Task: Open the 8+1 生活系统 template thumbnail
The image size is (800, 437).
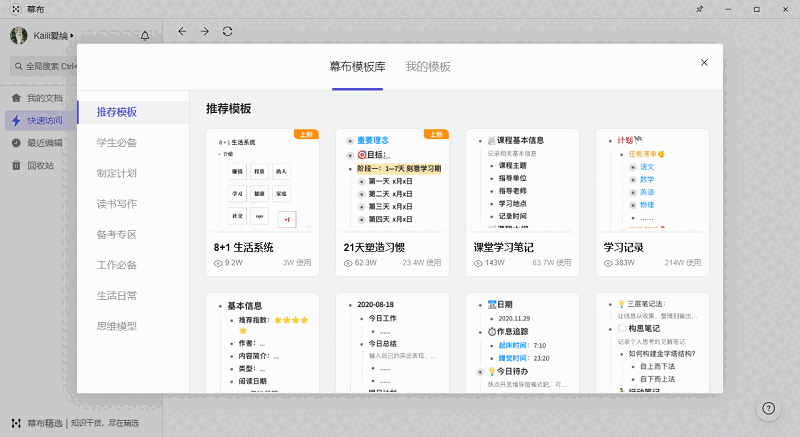Action: (x=262, y=181)
